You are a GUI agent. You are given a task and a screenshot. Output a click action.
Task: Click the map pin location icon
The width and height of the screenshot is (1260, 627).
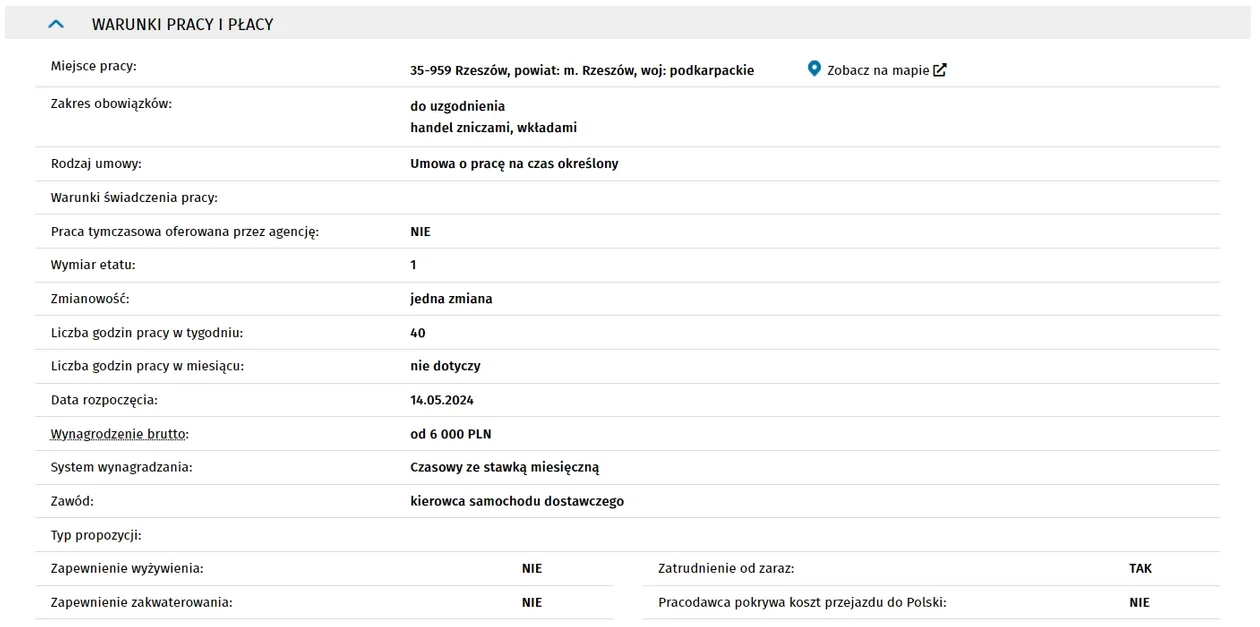814,69
